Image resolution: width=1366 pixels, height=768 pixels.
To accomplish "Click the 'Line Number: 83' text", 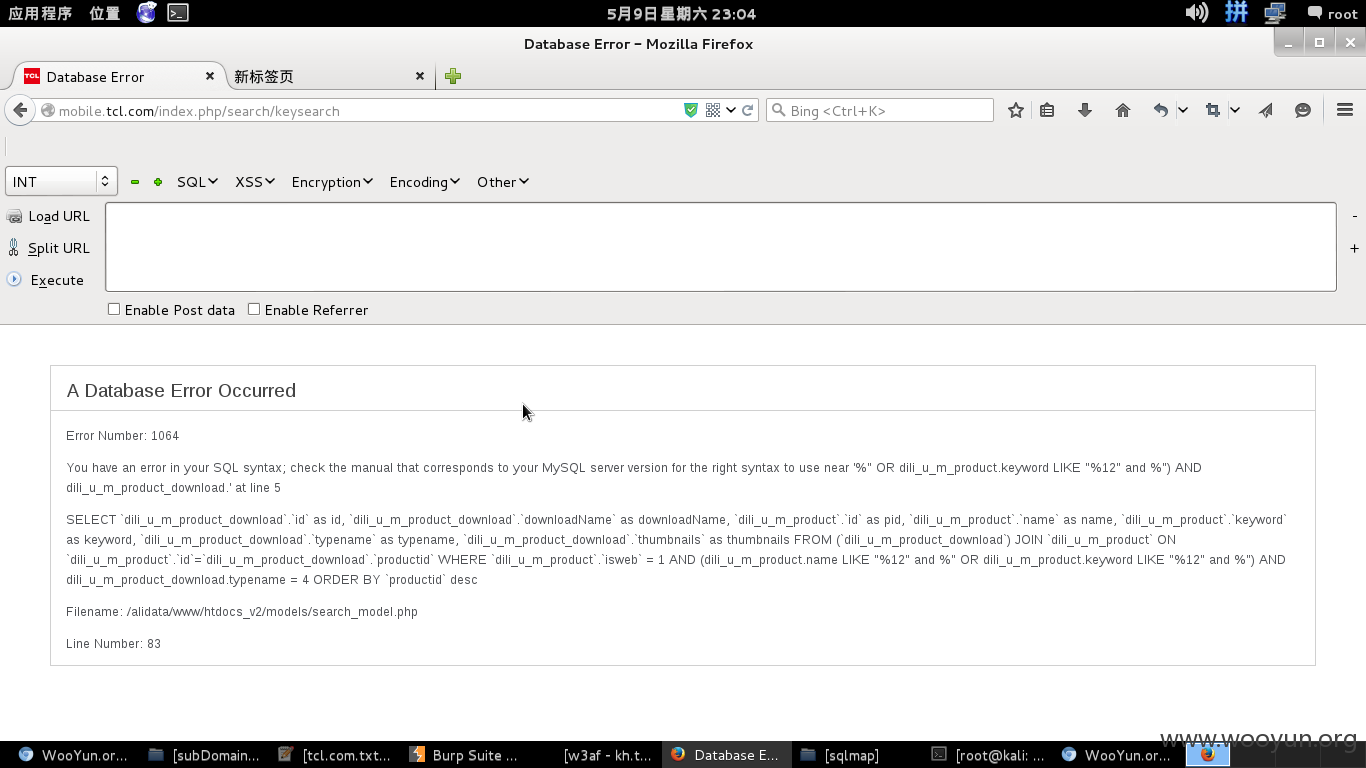I will [x=114, y=644].
